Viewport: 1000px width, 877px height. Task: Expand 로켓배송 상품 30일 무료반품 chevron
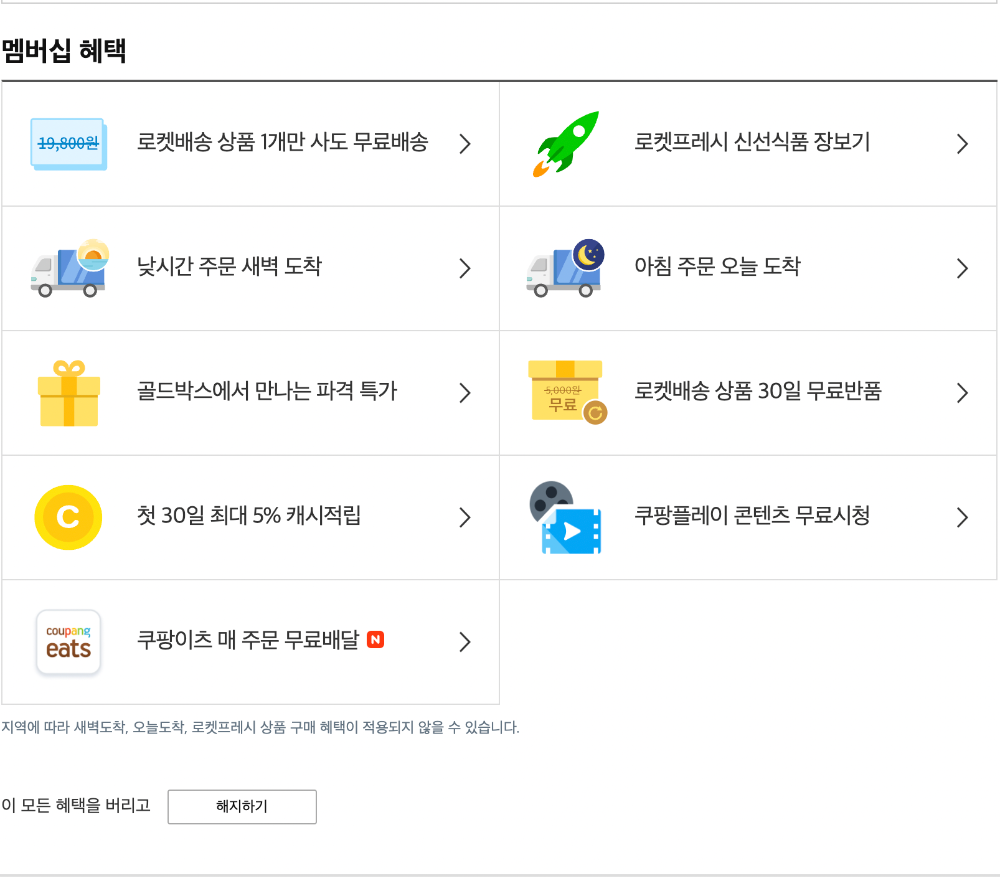[x=962, y=393]
